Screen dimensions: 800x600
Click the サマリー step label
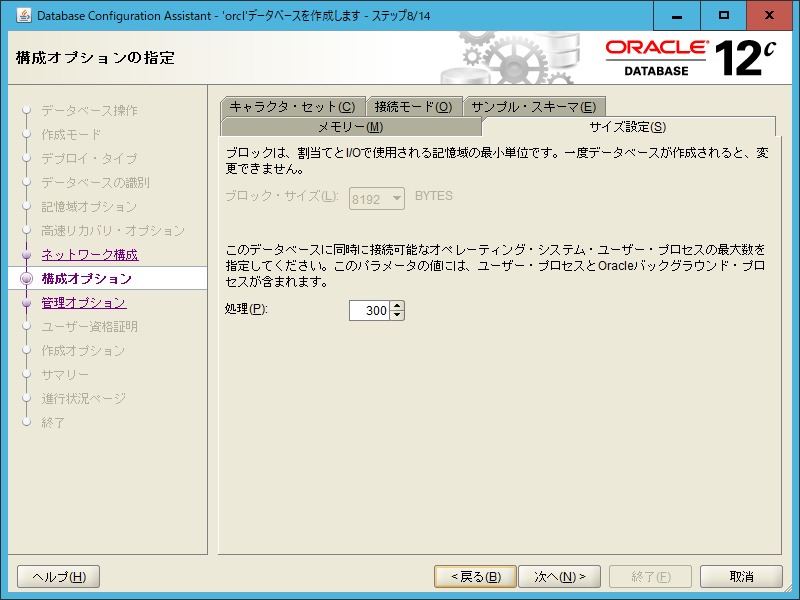pos(65,374)
